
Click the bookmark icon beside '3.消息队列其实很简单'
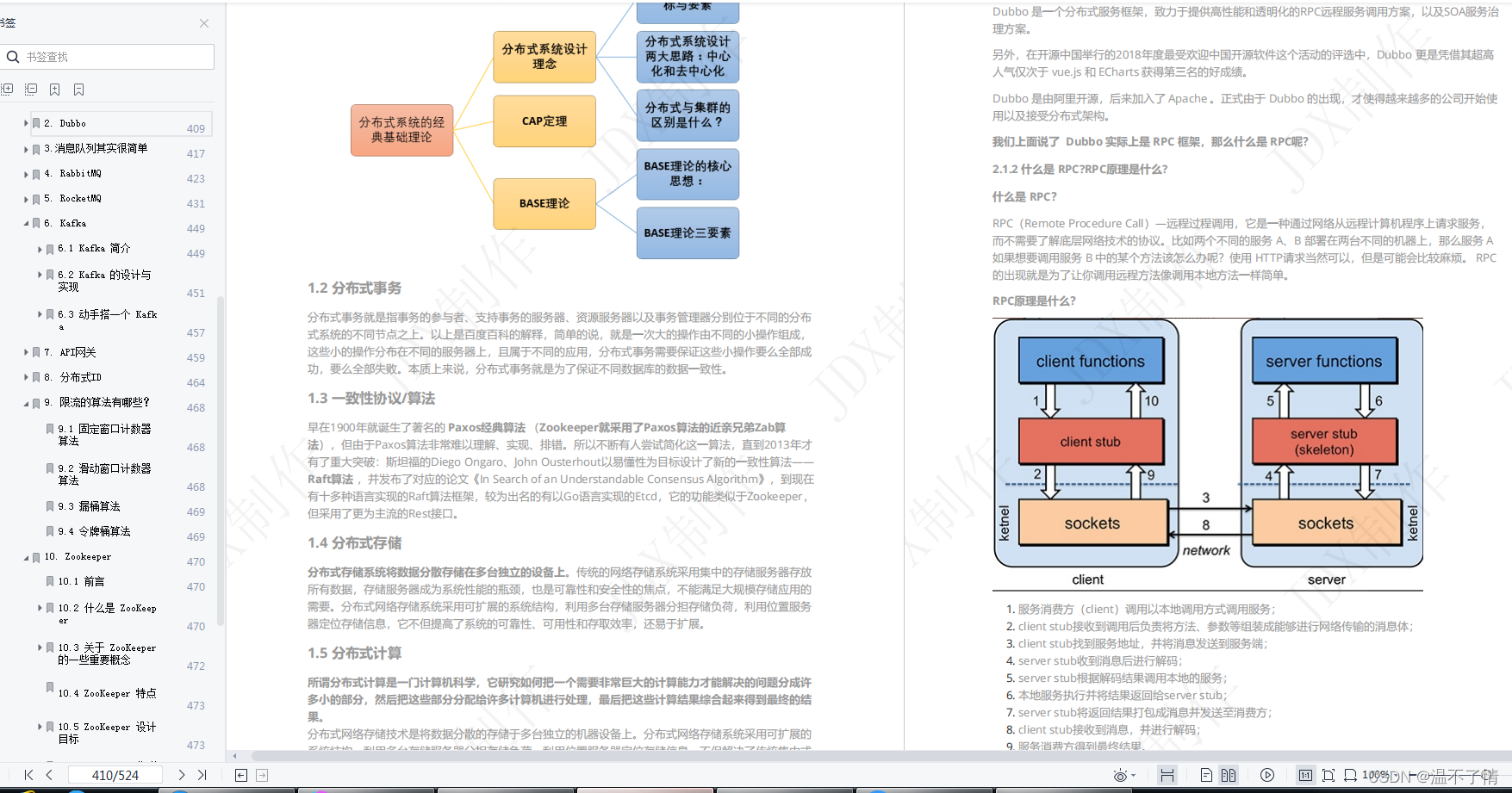(x=36, y=149)
